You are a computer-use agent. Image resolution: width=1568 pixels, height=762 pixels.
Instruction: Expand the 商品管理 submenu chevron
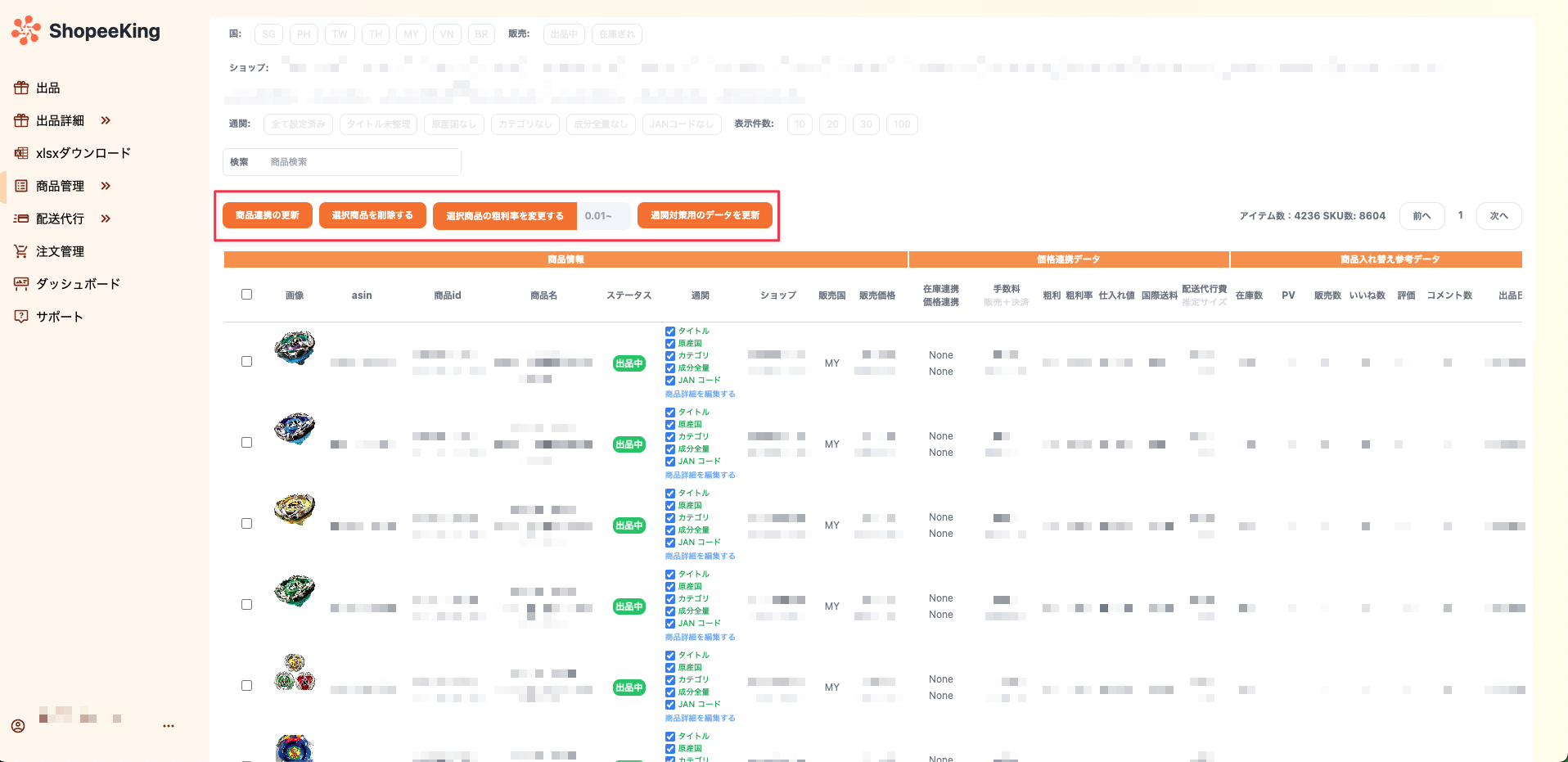tap(106, 186)
